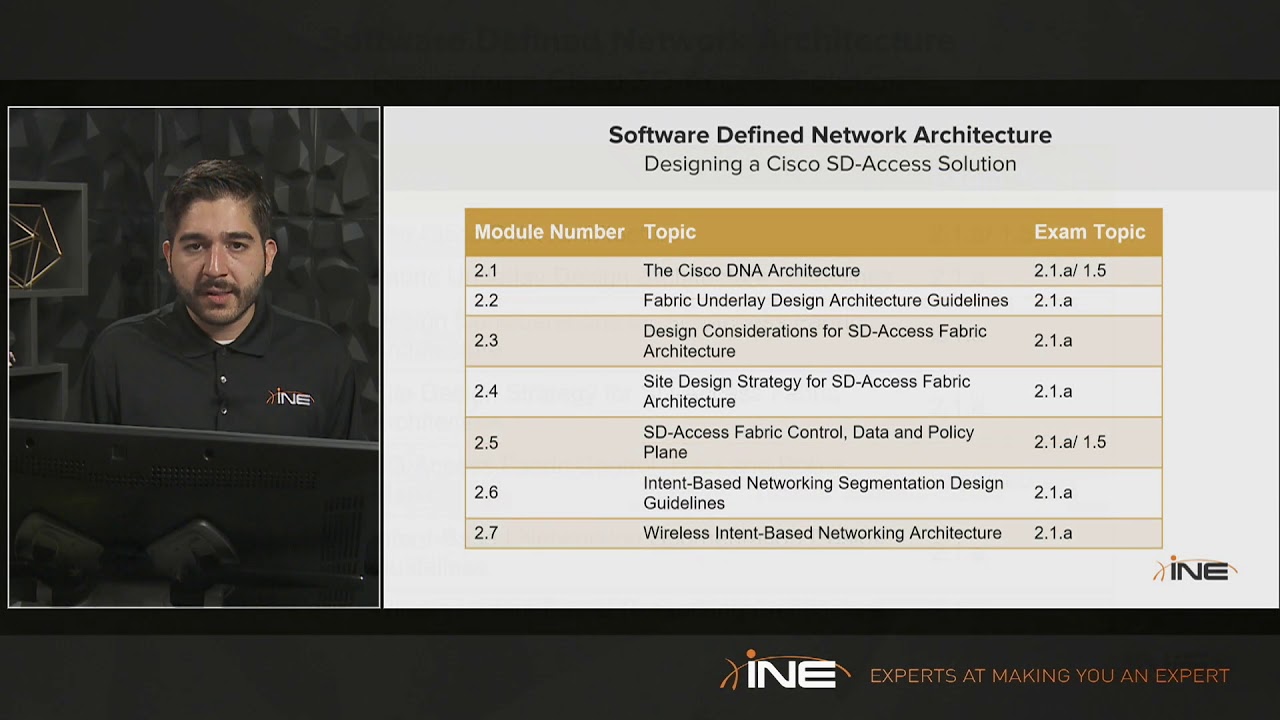Click the INE logo in the bottom banner
The width and height of the screenshot is (1280, 720).
[x=785, y=671]
